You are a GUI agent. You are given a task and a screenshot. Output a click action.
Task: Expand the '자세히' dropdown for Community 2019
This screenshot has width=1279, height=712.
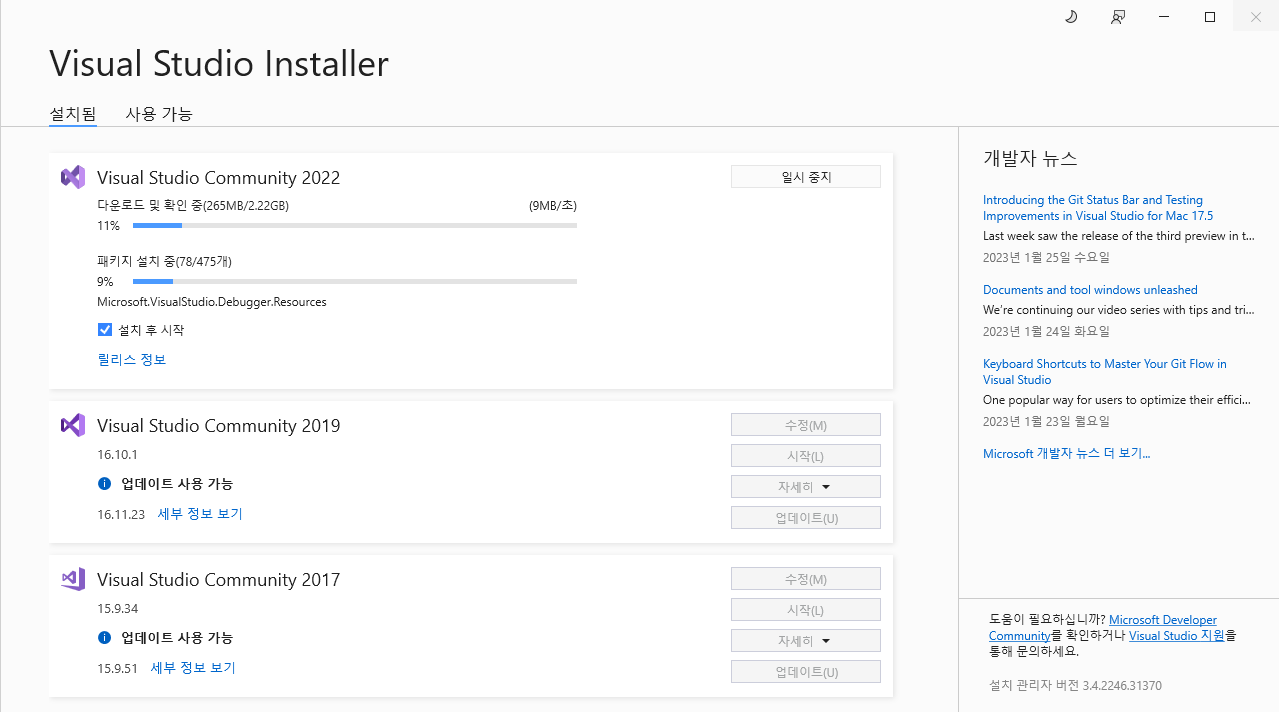point(805,487)
